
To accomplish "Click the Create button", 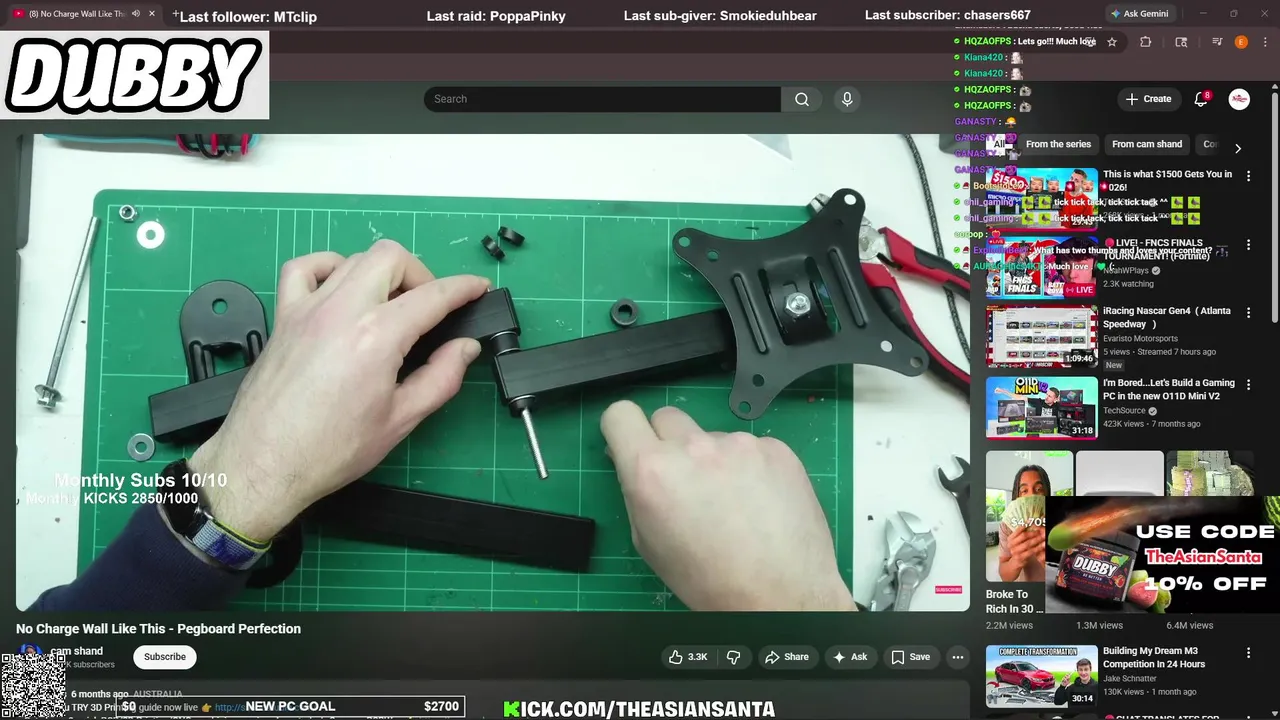I will (1148, 99).
